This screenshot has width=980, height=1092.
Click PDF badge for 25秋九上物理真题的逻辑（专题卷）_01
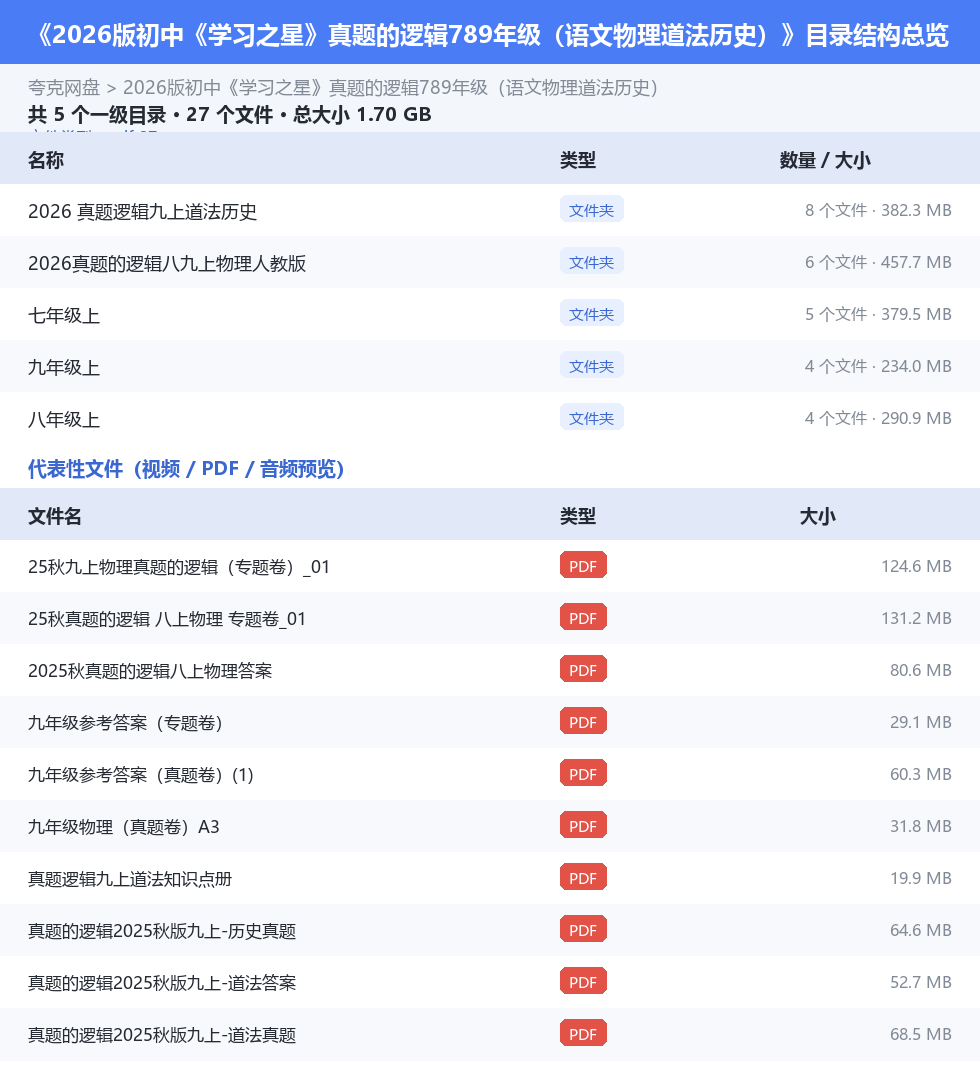tap(583, 566)
